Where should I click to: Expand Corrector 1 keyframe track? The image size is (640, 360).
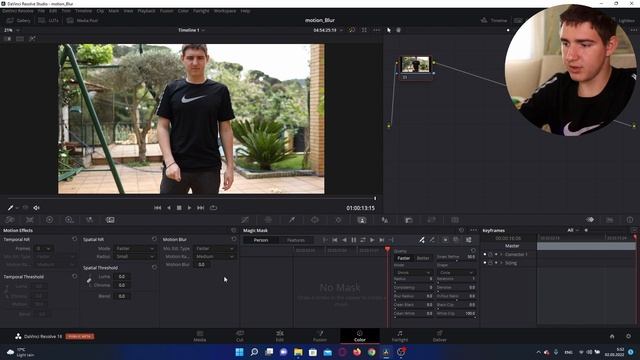(501, 254)
